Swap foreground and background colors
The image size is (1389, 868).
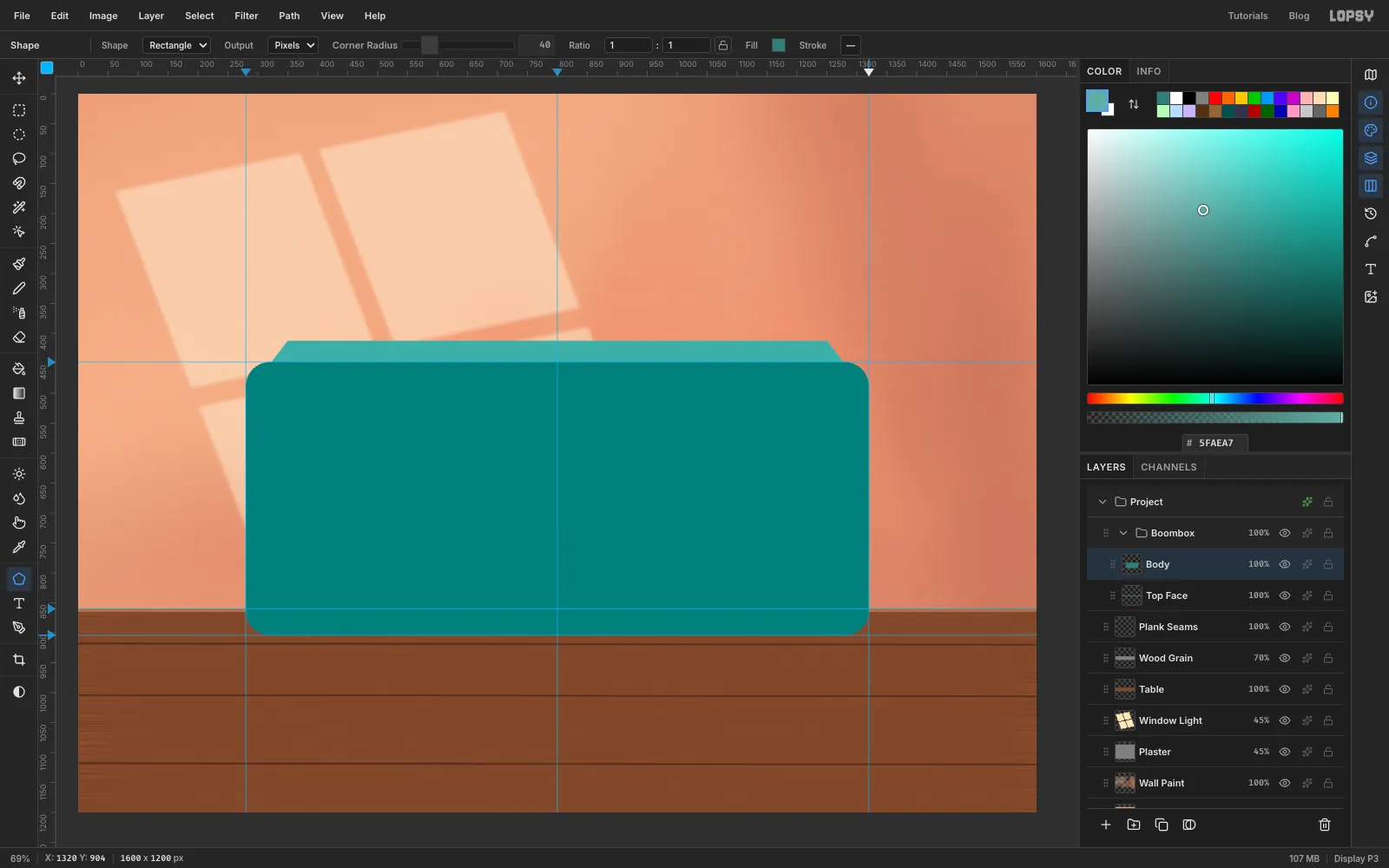point(1134,104)
